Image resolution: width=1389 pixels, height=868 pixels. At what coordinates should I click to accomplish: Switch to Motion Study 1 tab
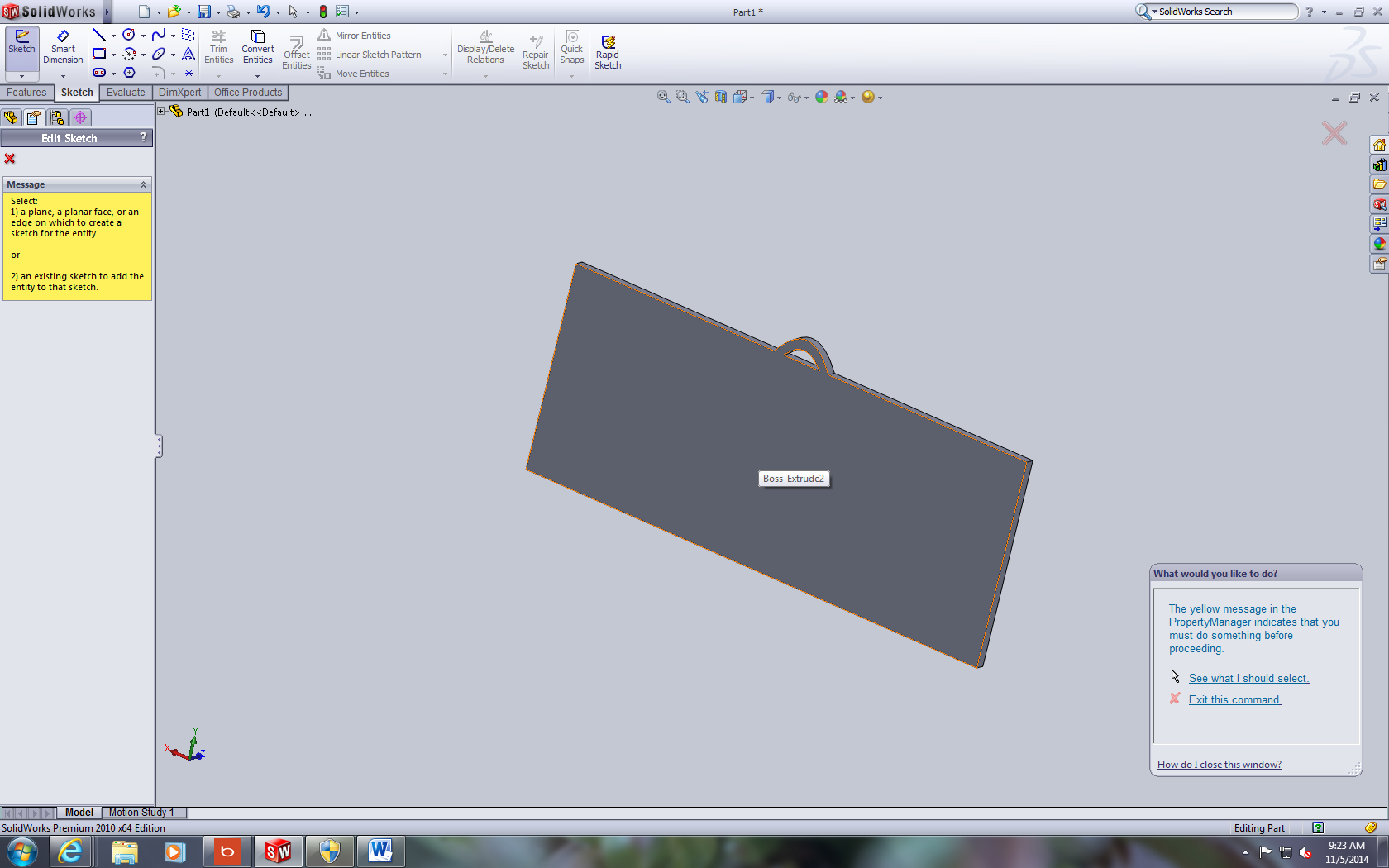point(141,813)
